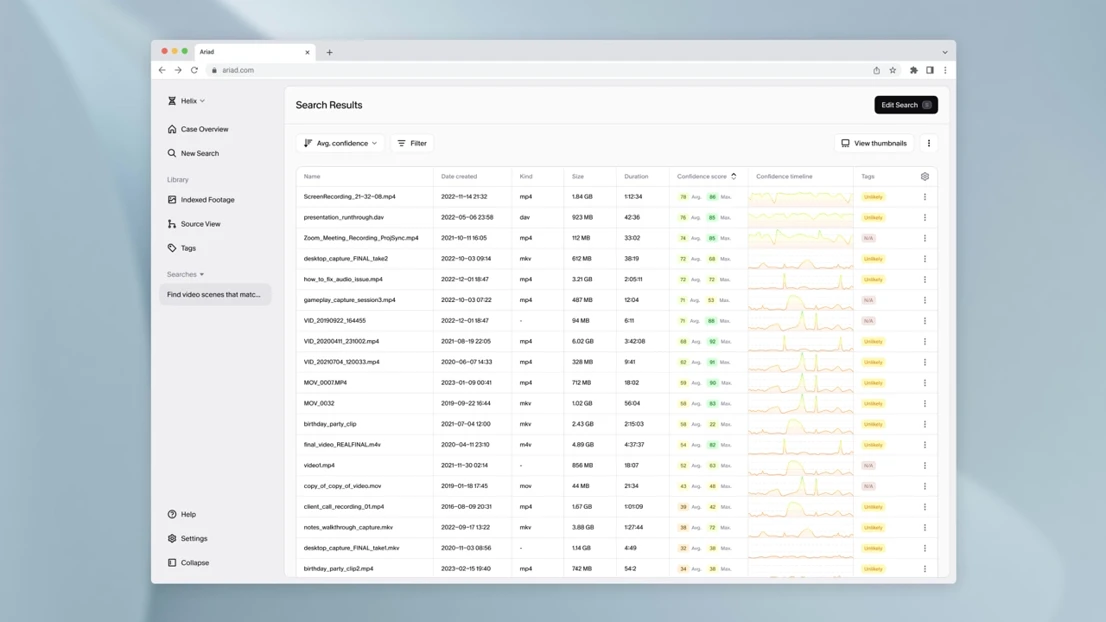The width and height of the screenshot is (1106, 622).
Task: Open the New Search page
Action: coord(199,153)
